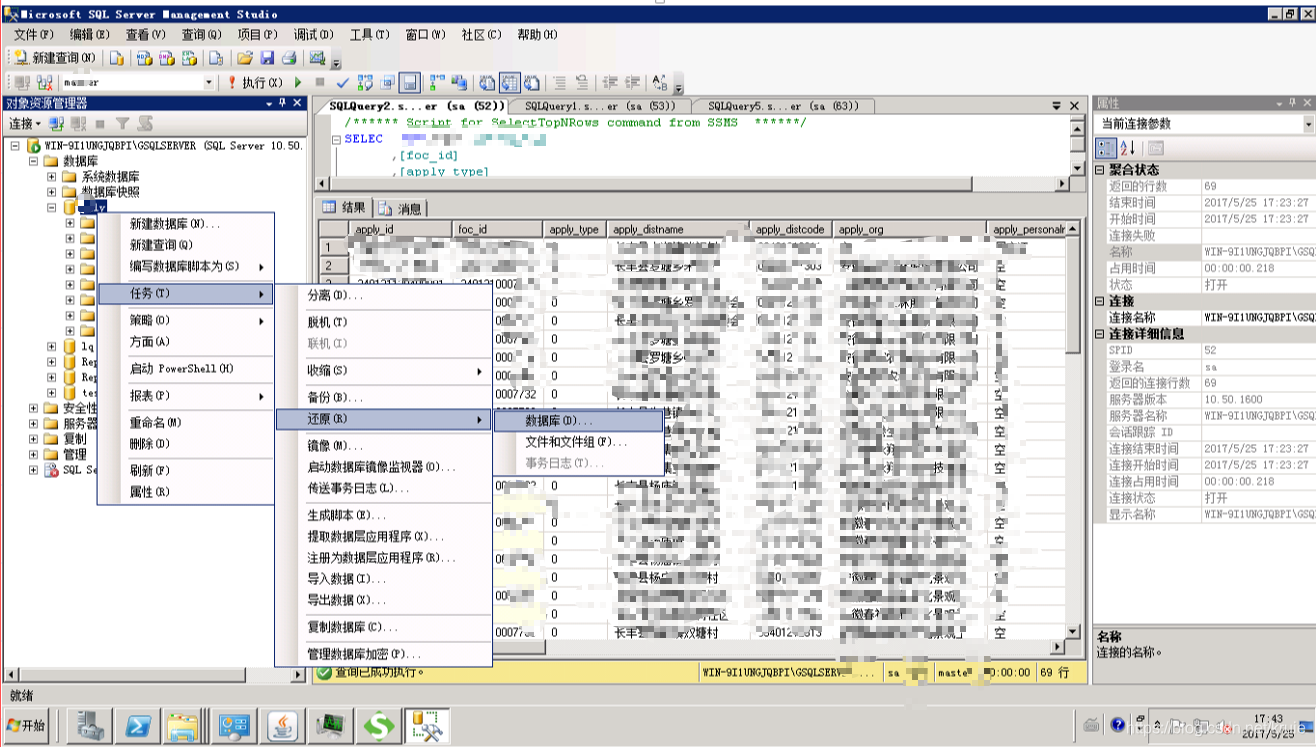Switch output to results to text
Viewport: 1316px width, 747px height.
[487, 83]
